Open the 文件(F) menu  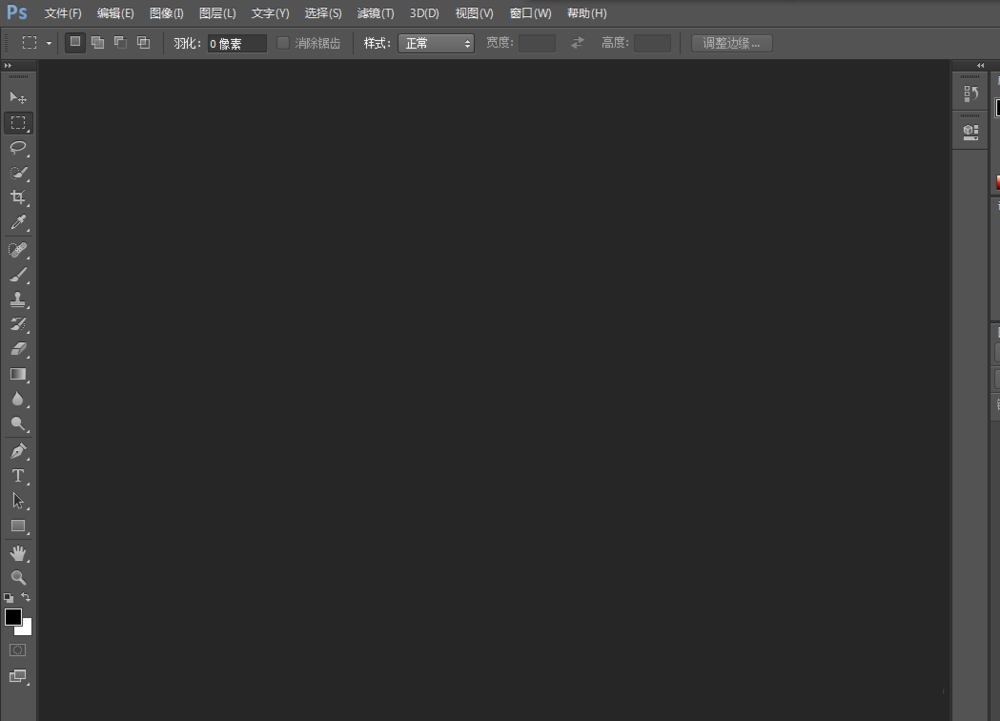[x=62, y=13]
